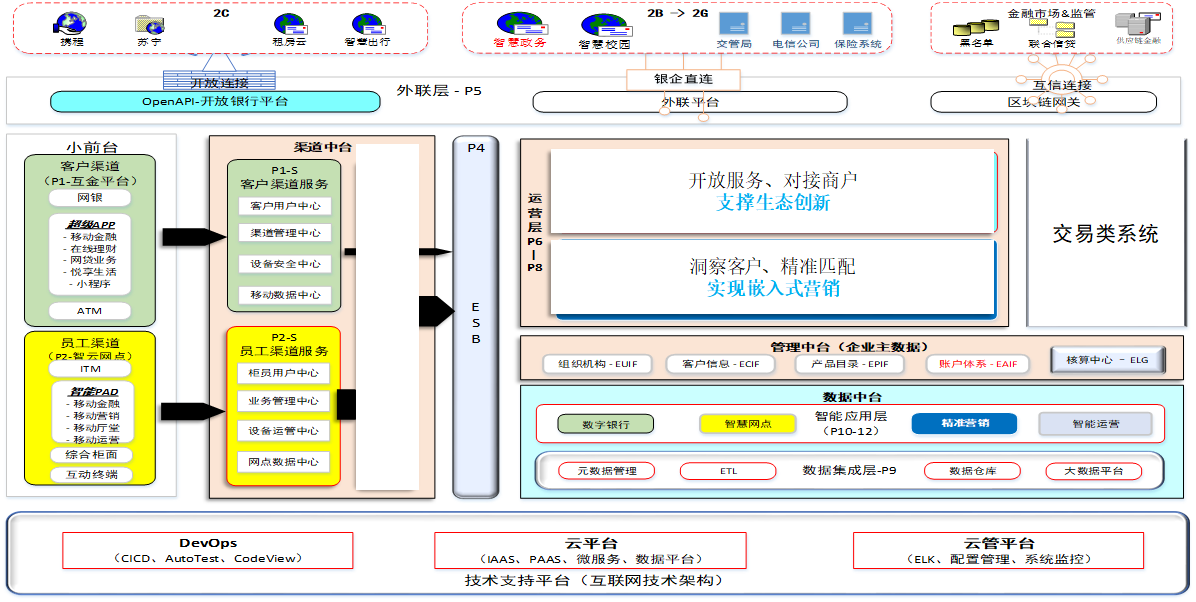1196x602 pixels.
Task: Select the 电信公司 icon
Action: point(796,24)
